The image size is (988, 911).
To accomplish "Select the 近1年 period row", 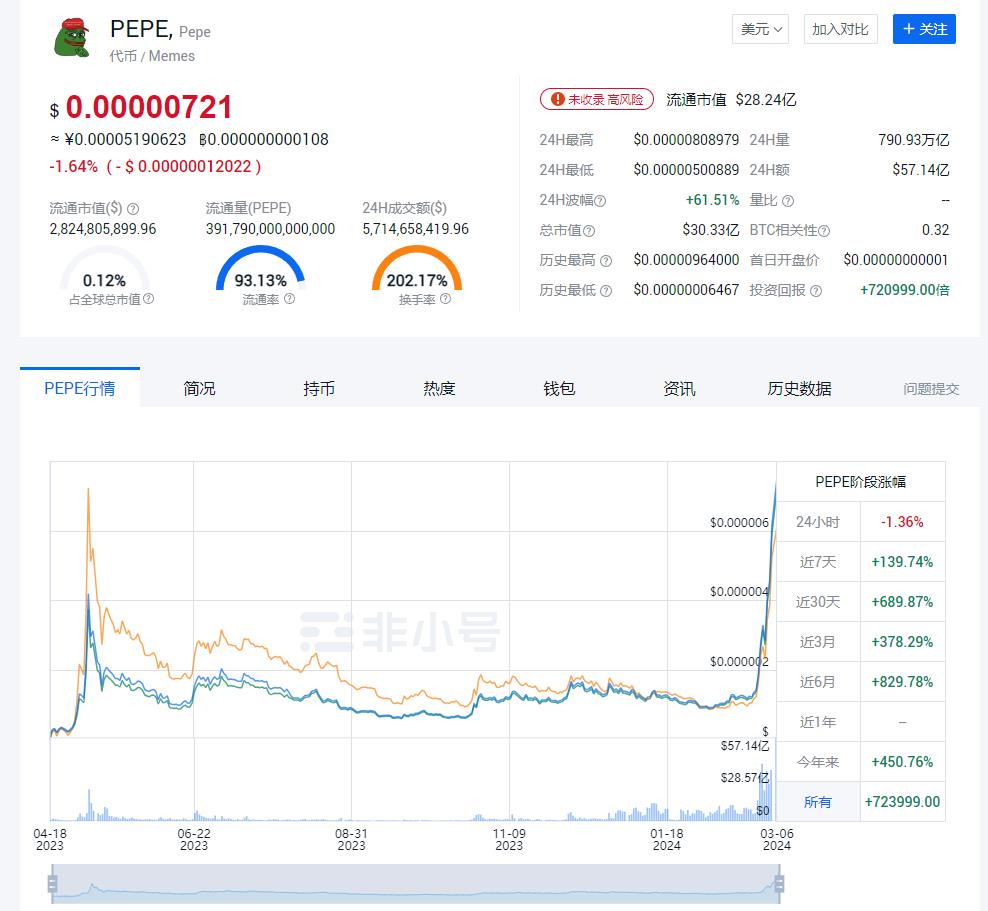I will [x=861, y=722].
